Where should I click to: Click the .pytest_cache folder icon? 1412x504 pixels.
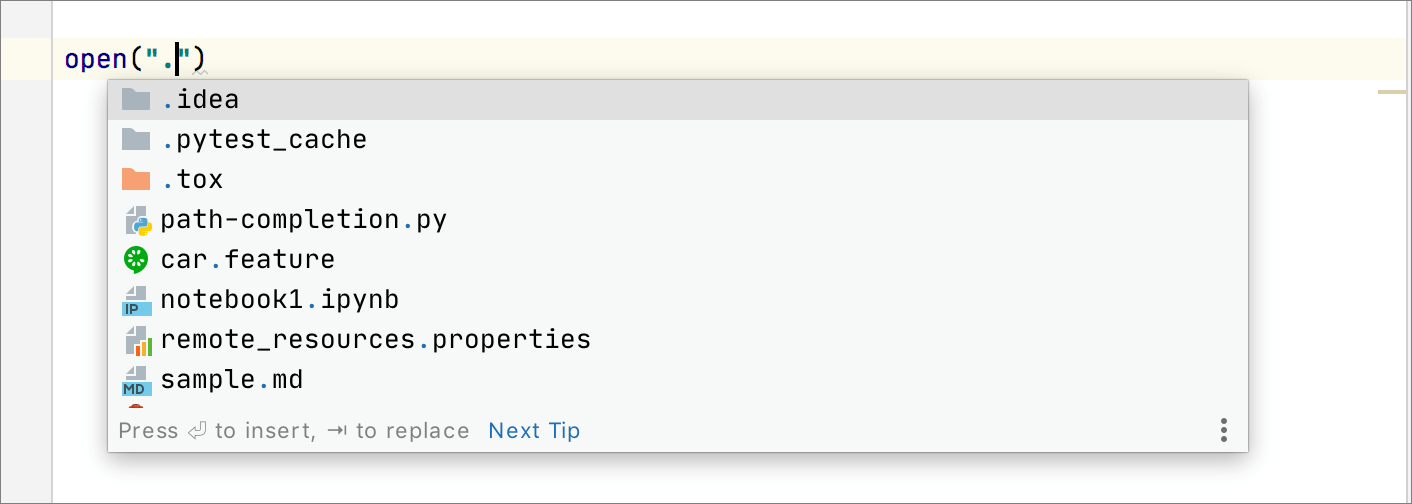click(x=135, y=139)
